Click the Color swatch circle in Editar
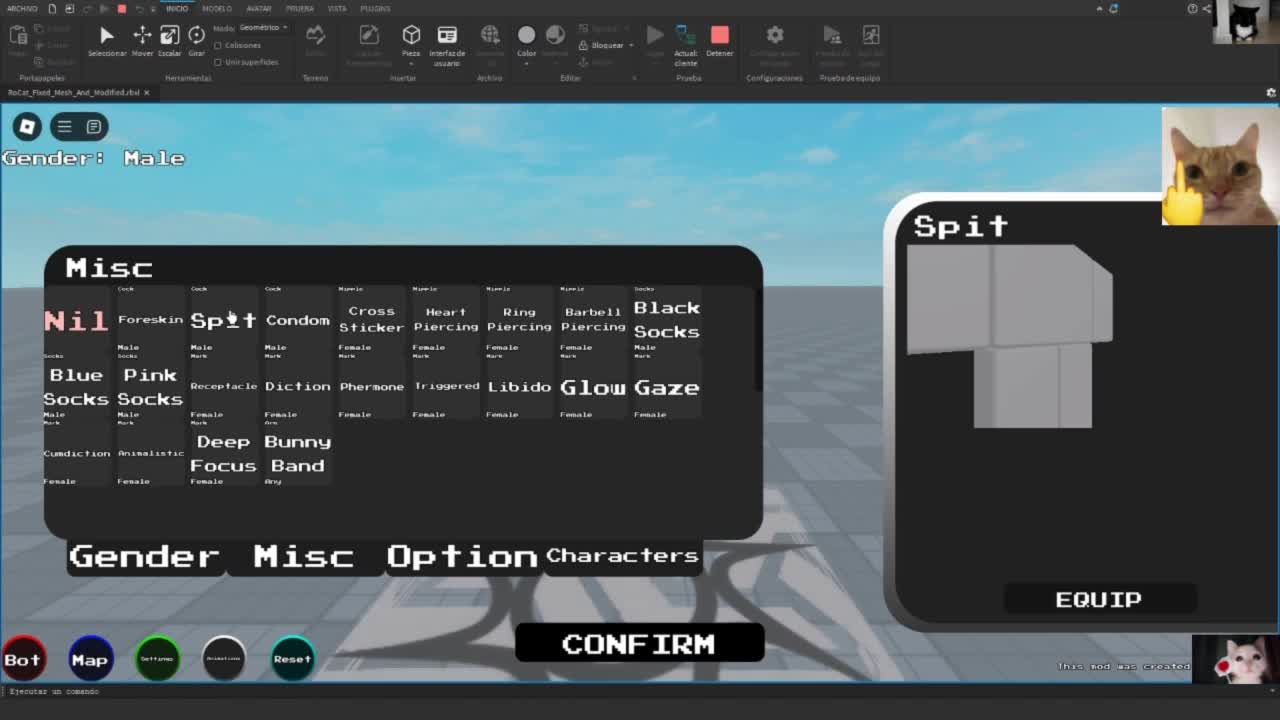The width and height of the screenshot is (1280, 720). pos(526,36)
